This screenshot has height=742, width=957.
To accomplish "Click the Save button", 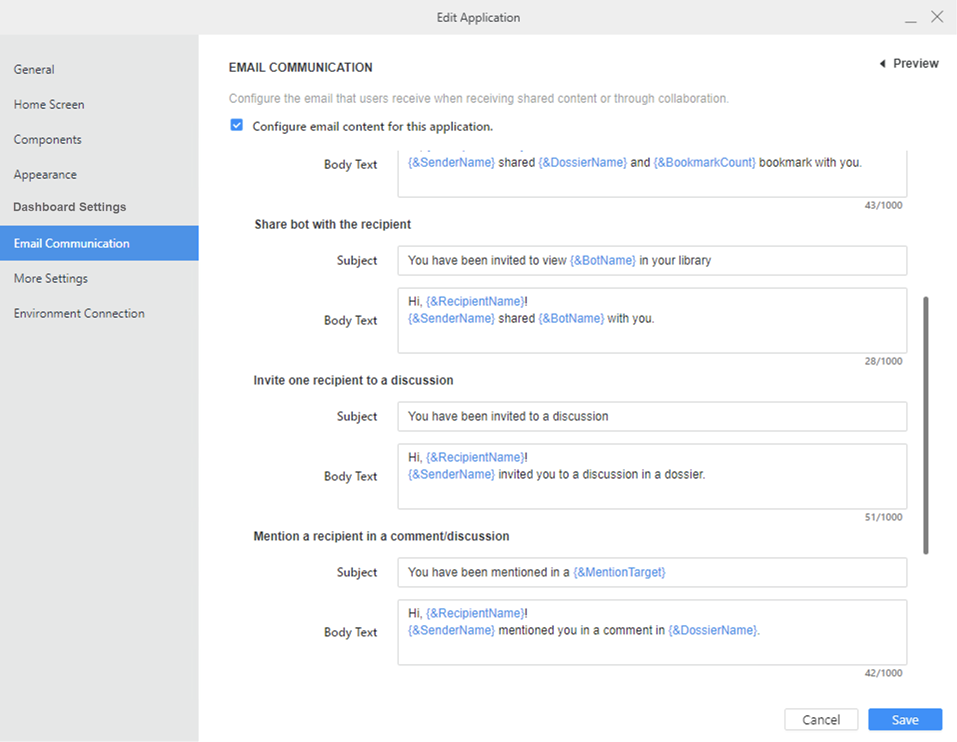I will point(905,720).
